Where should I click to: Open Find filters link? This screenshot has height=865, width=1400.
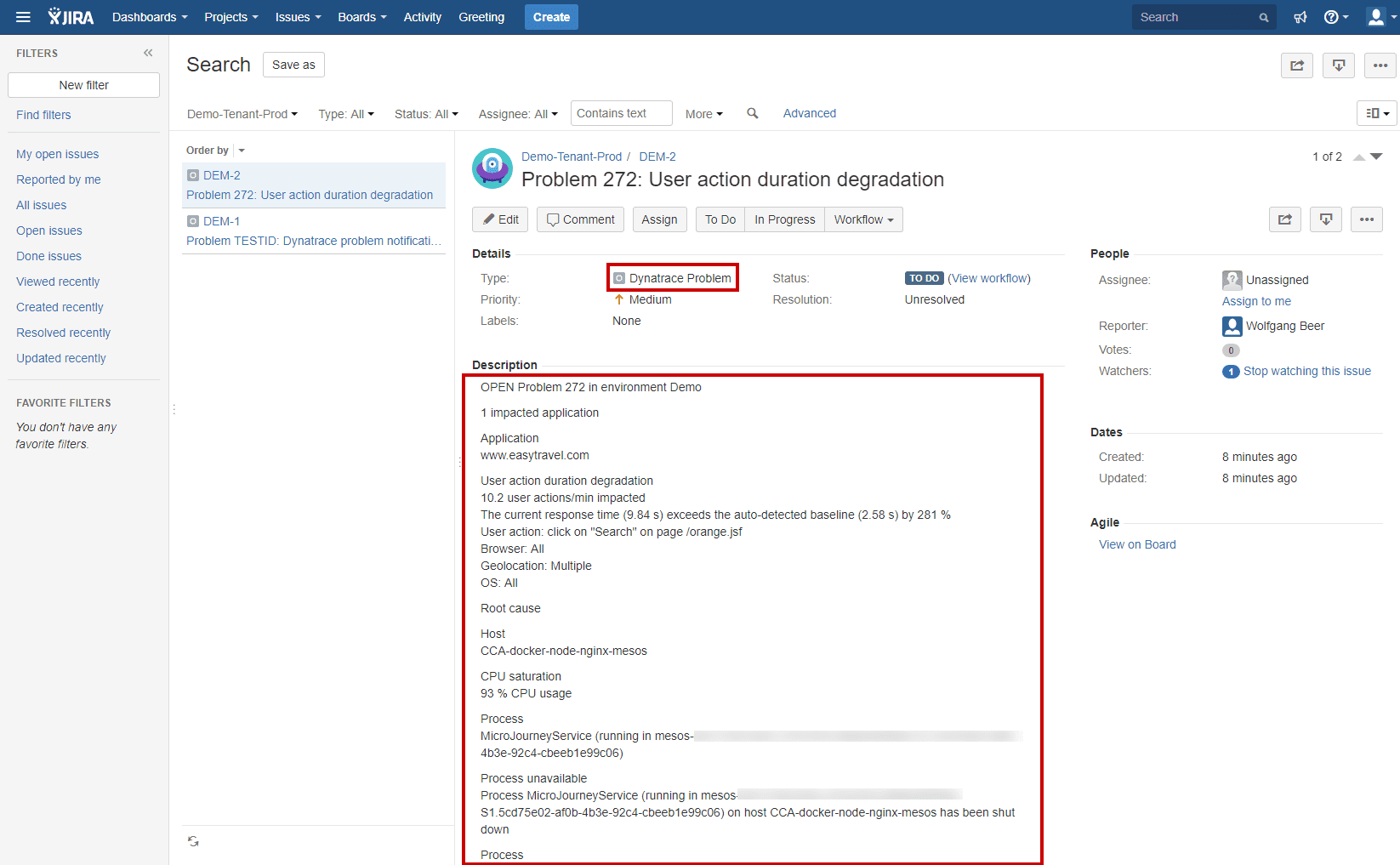tap(43, 115)
